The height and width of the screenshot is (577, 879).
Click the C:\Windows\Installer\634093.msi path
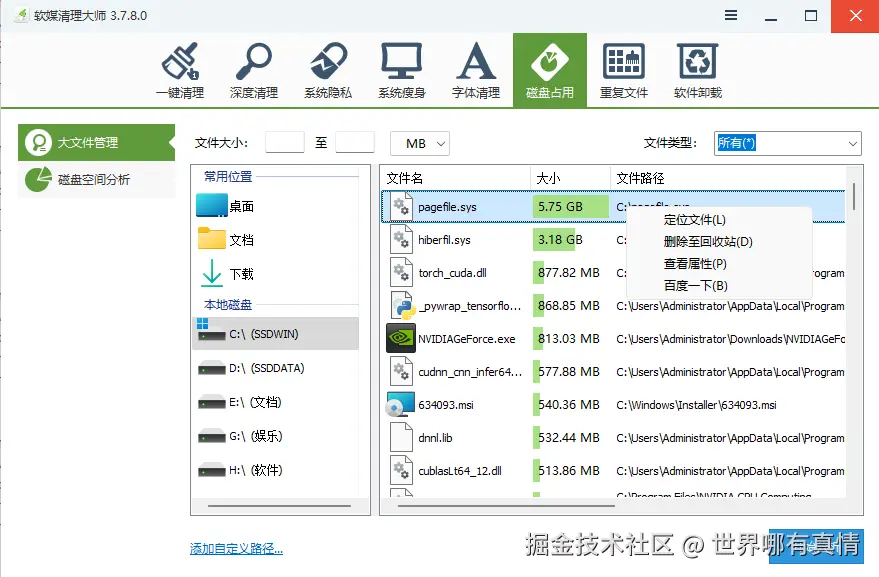[x=696, y=405]
